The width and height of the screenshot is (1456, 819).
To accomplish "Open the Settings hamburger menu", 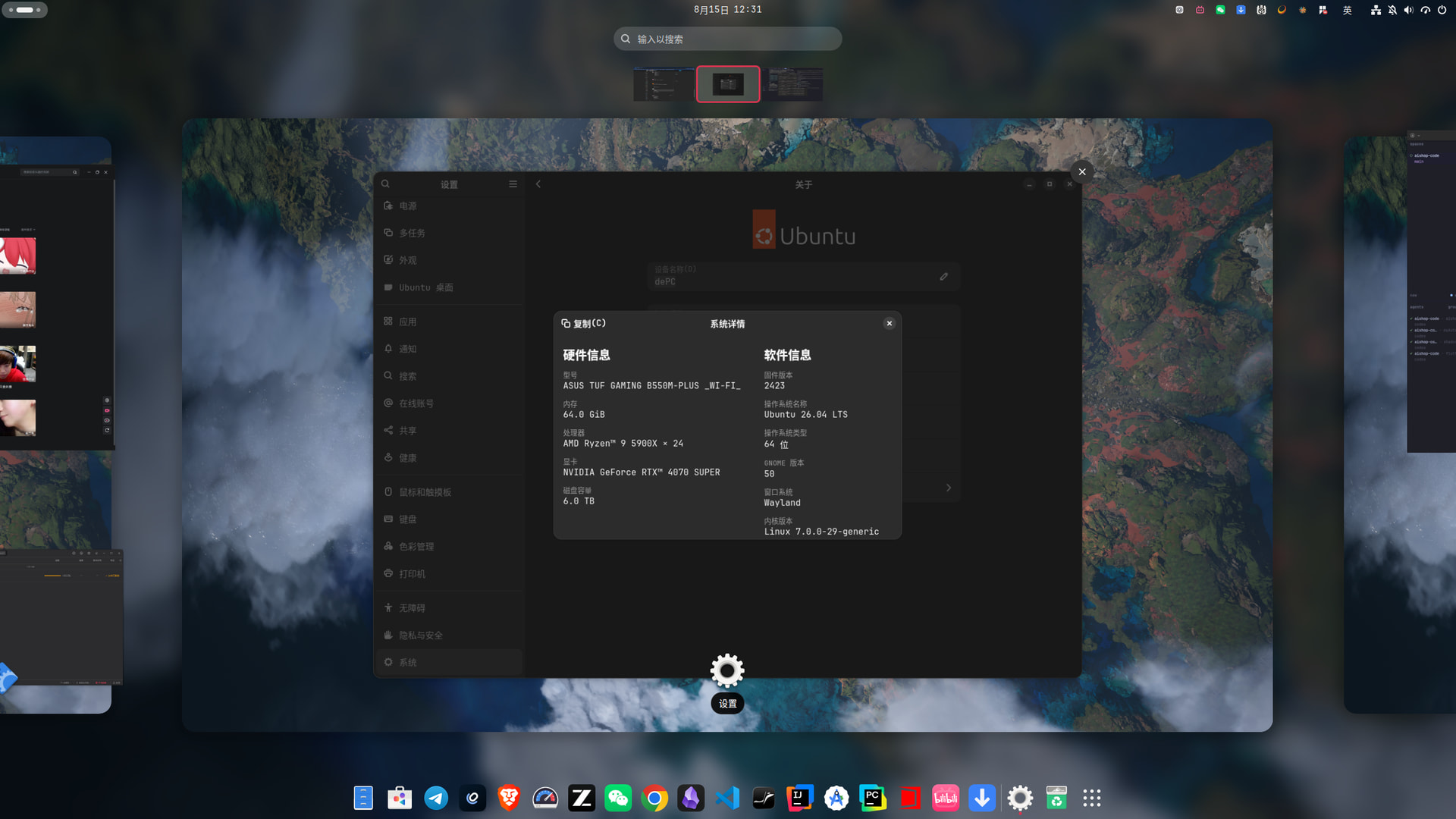I will click(x=513, y=184).
